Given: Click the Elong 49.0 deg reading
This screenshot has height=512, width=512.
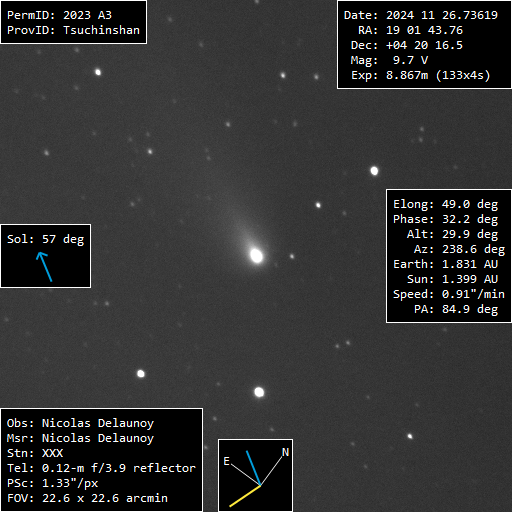Looking at the screenshot, I should 445,204.
